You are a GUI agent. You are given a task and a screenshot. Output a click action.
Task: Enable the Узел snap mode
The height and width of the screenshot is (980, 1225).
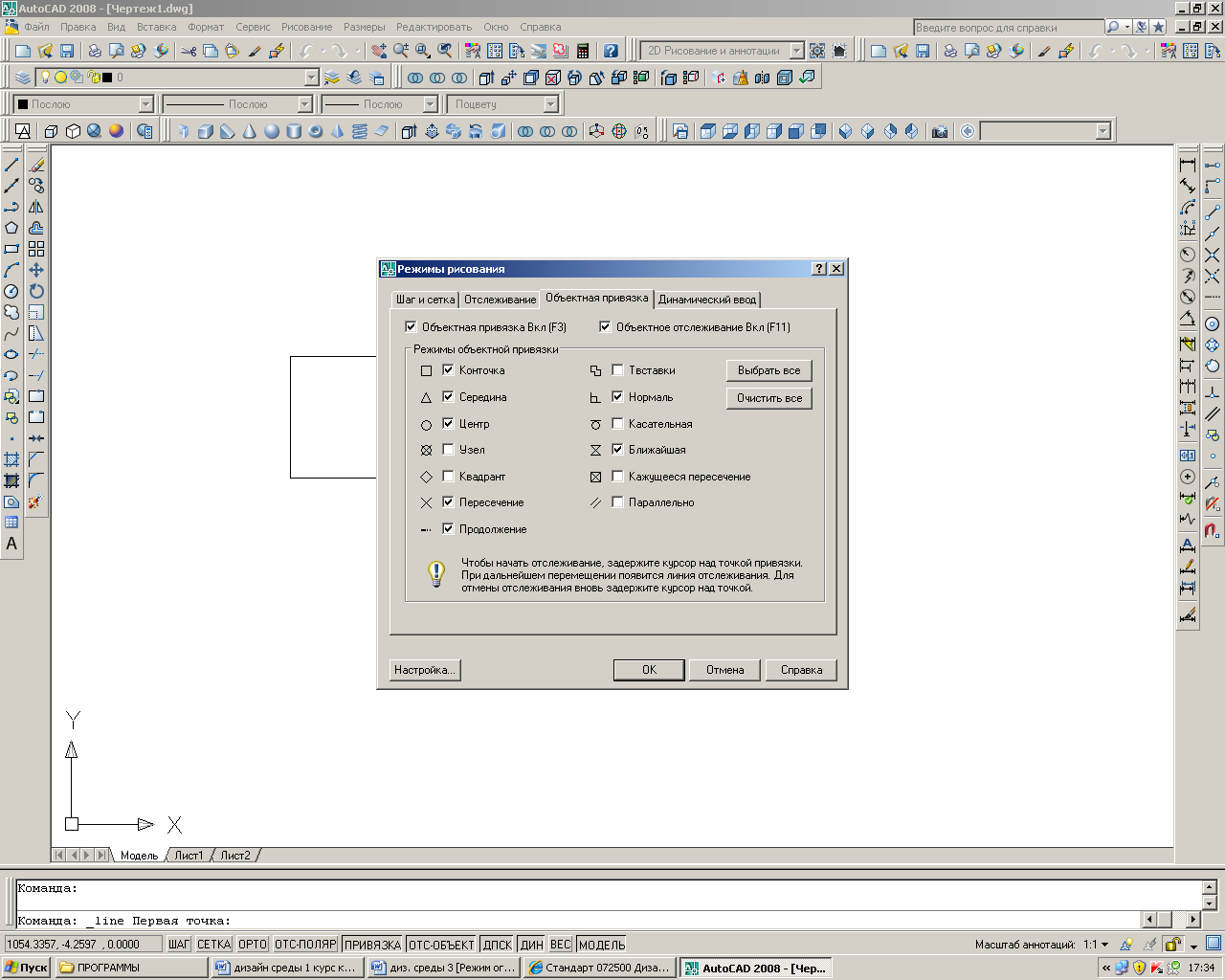448,450
